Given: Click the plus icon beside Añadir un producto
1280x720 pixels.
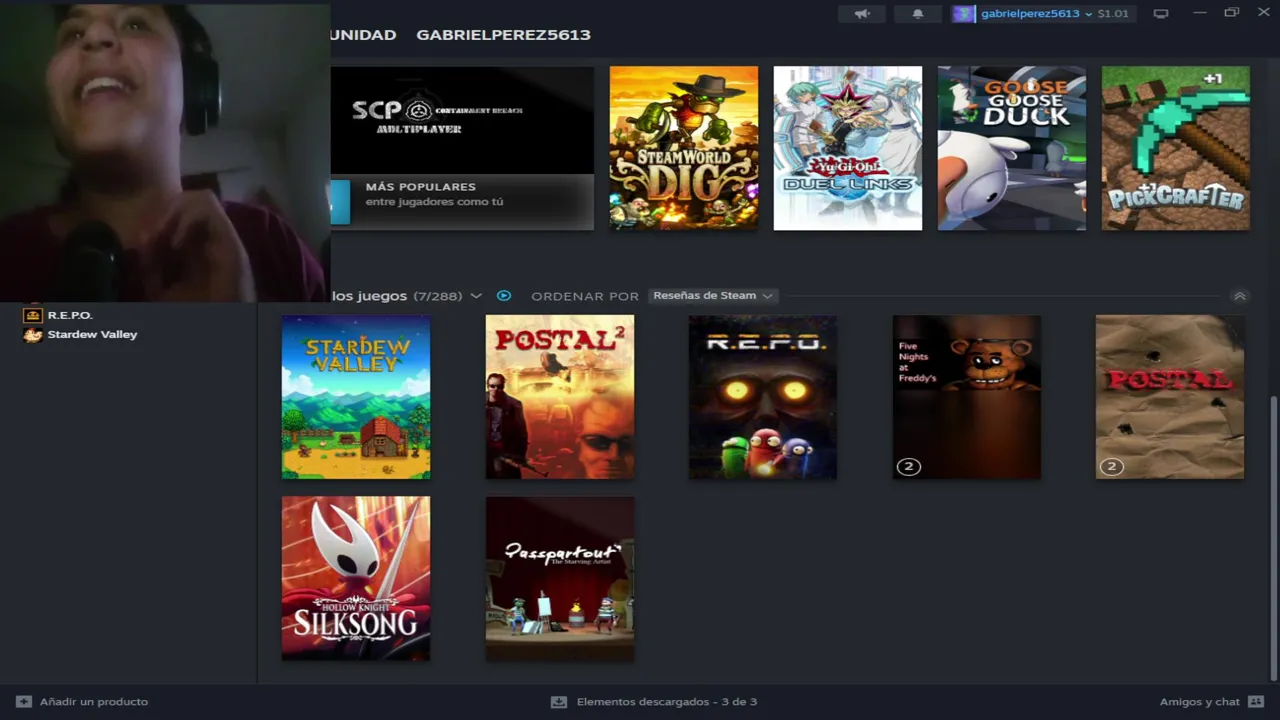Looking at the screenshot, I should tap(24, 702).
